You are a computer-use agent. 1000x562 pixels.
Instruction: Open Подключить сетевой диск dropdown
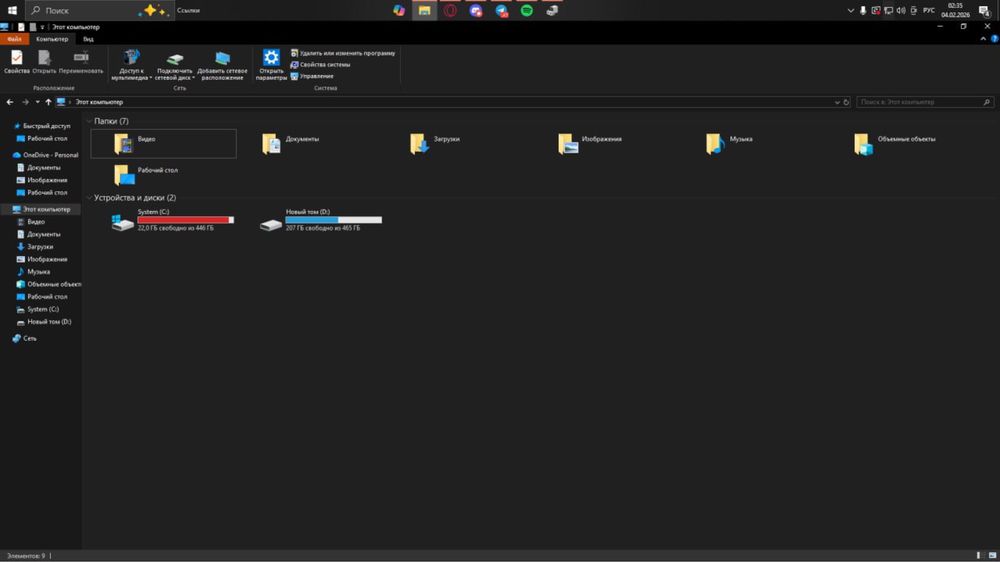[x=175, y=65]
